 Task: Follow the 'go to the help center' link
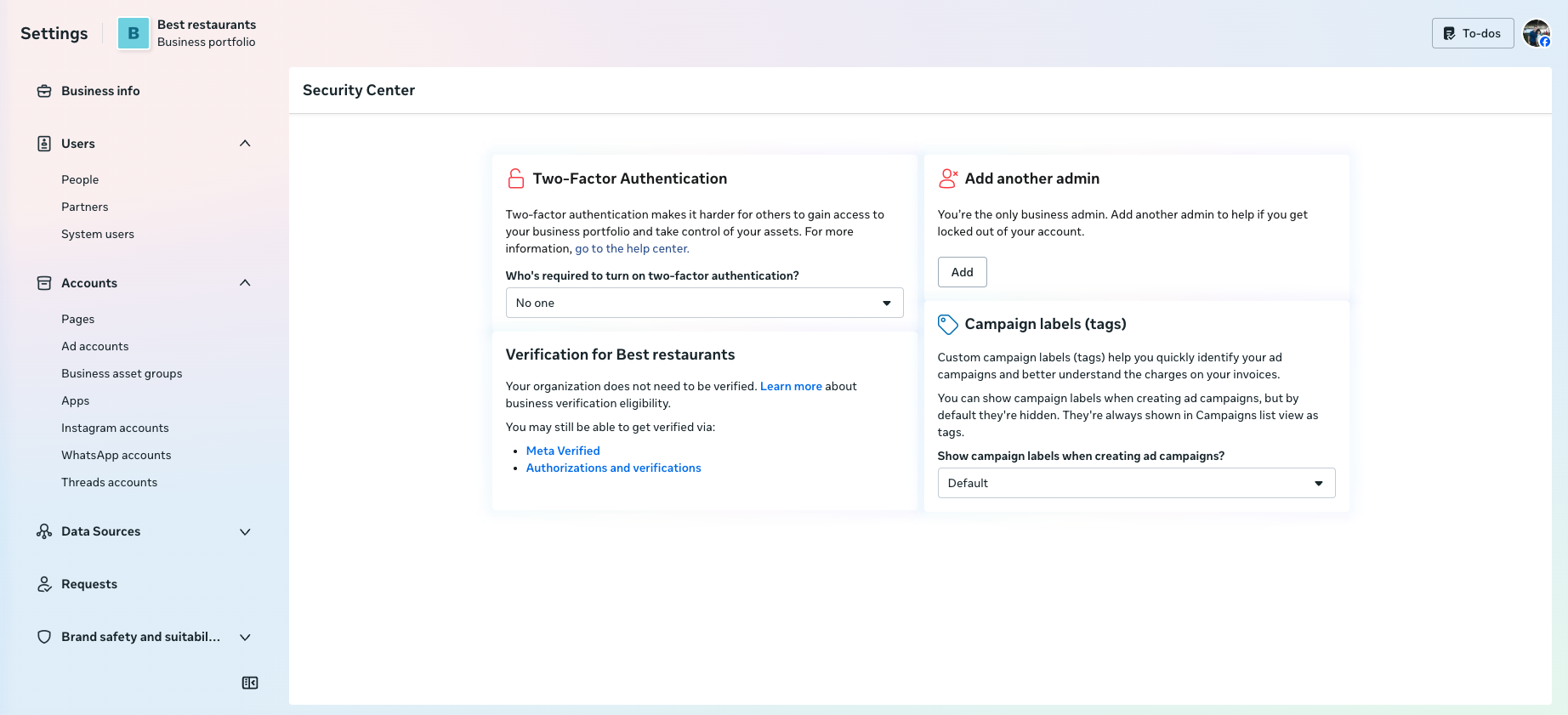click(x=632, y=248)
